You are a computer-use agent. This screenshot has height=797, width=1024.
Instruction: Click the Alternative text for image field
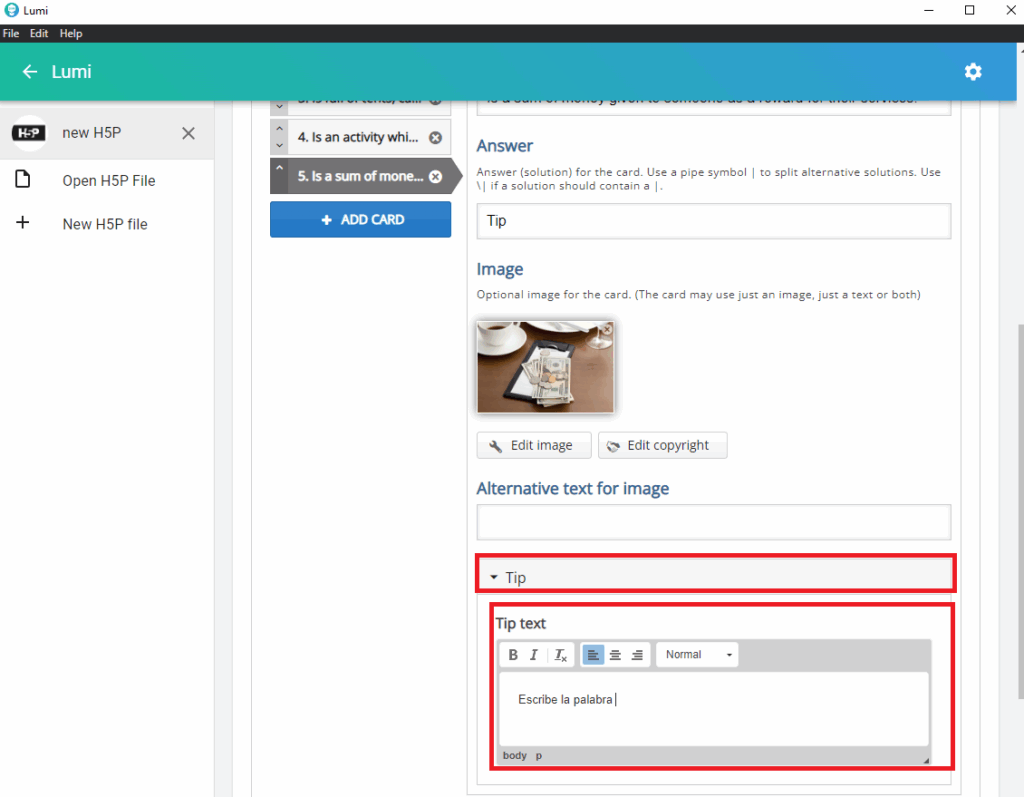tap(713, 522)
